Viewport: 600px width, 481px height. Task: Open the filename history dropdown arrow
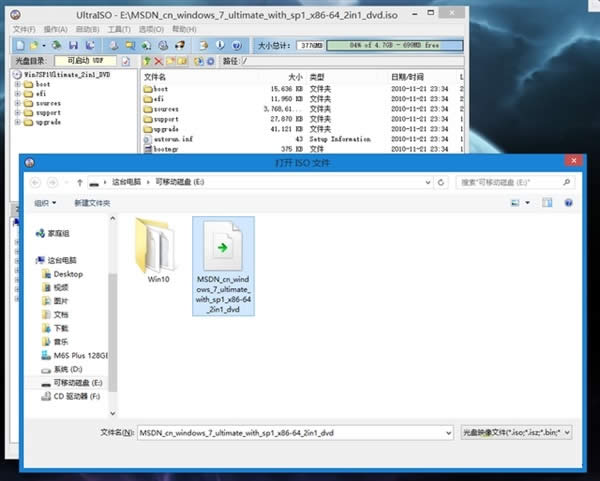(446, 432)
